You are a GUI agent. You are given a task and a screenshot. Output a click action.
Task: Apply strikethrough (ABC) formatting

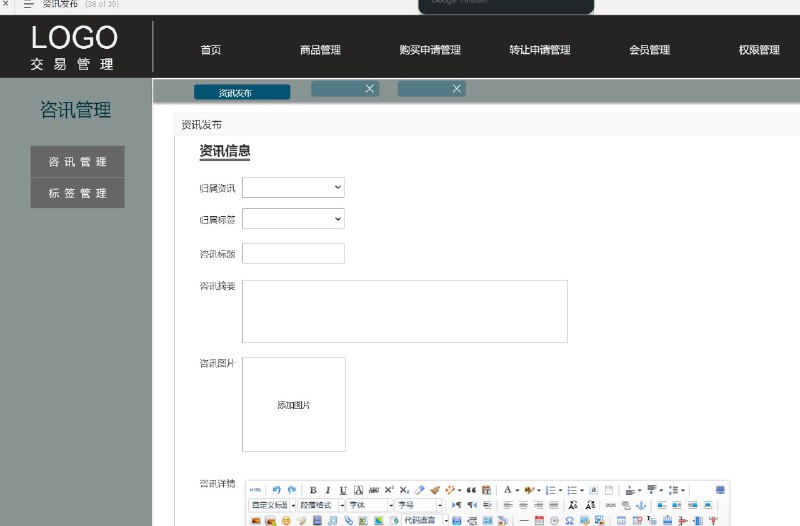(373, 490)
